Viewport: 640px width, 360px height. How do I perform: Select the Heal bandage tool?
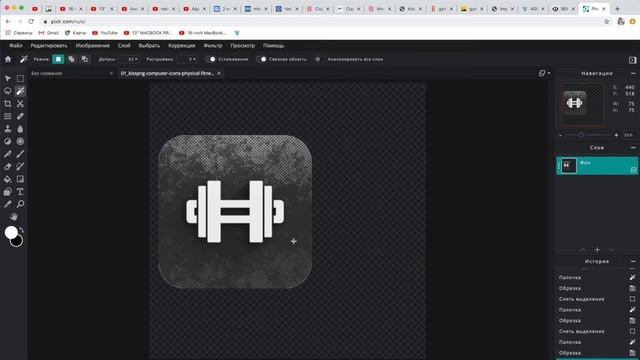pyautogui.click(x=20, y=116)
